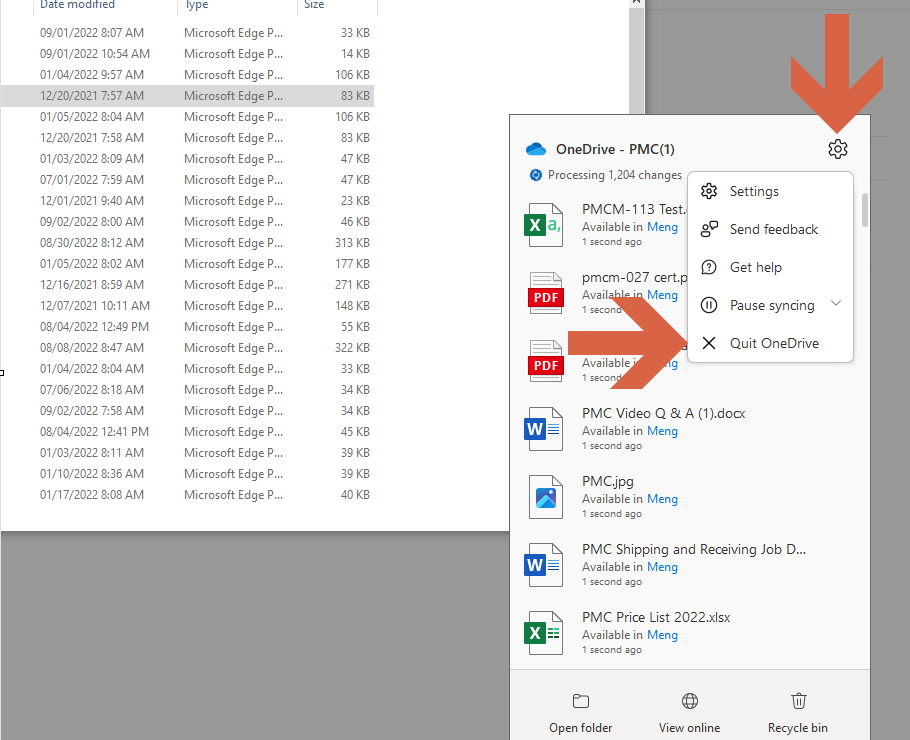
Task: Select row dated 09/01/2022 10:54 AM
Action: coord(187,53)
